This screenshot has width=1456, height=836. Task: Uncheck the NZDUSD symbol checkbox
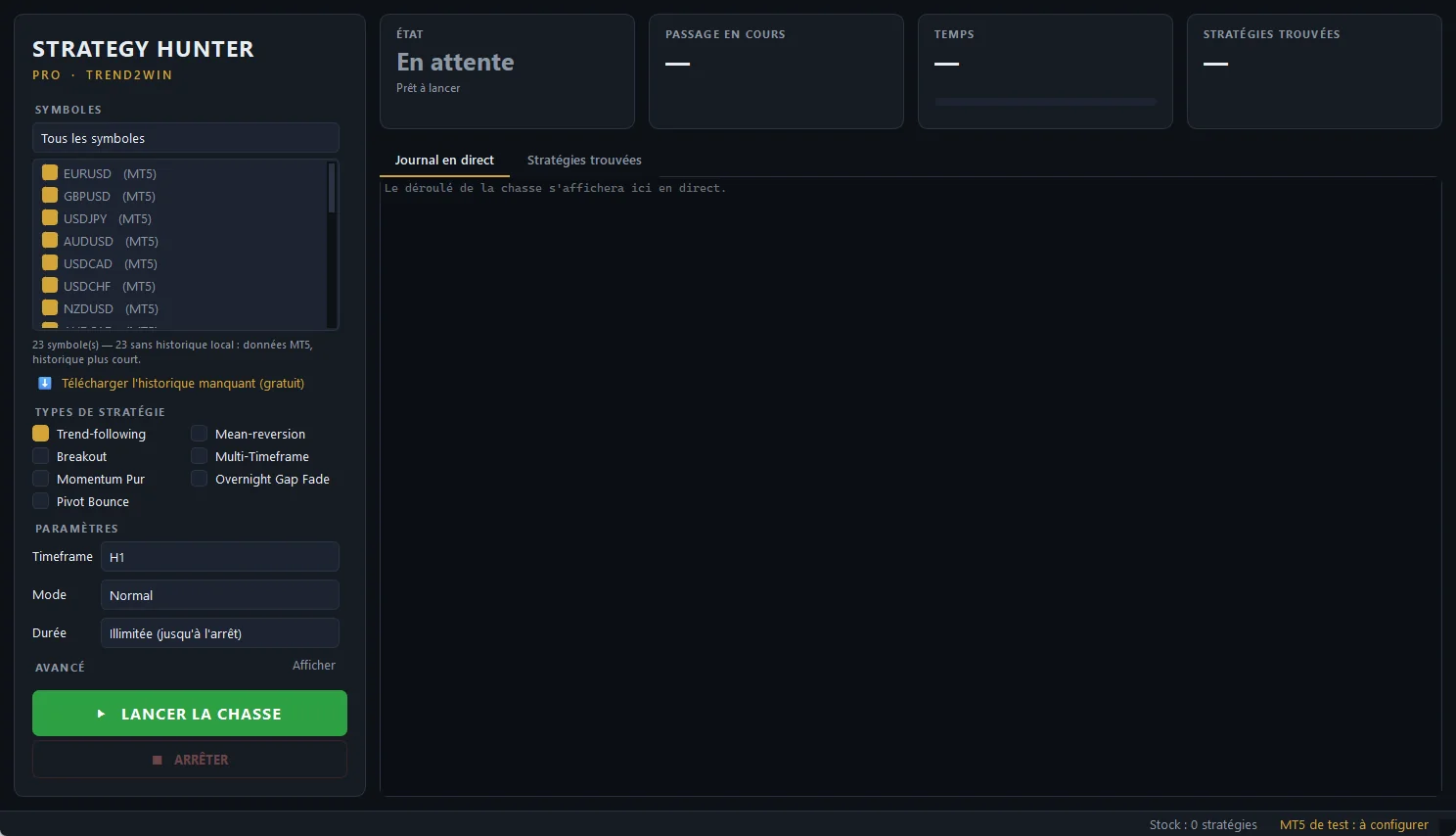[x=50, y=307]
